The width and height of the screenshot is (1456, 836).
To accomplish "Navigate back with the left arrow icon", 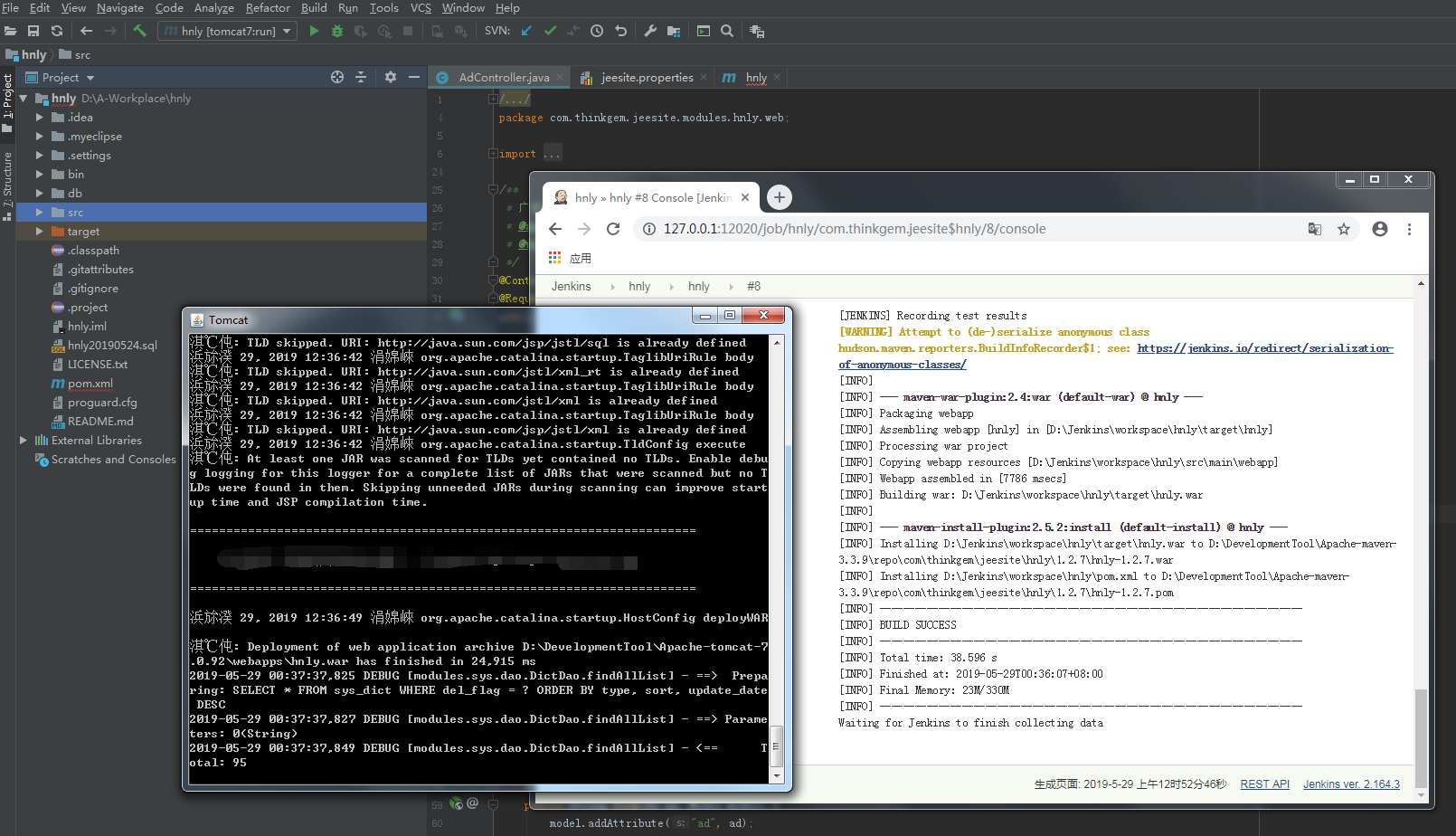I will point(87,31).
